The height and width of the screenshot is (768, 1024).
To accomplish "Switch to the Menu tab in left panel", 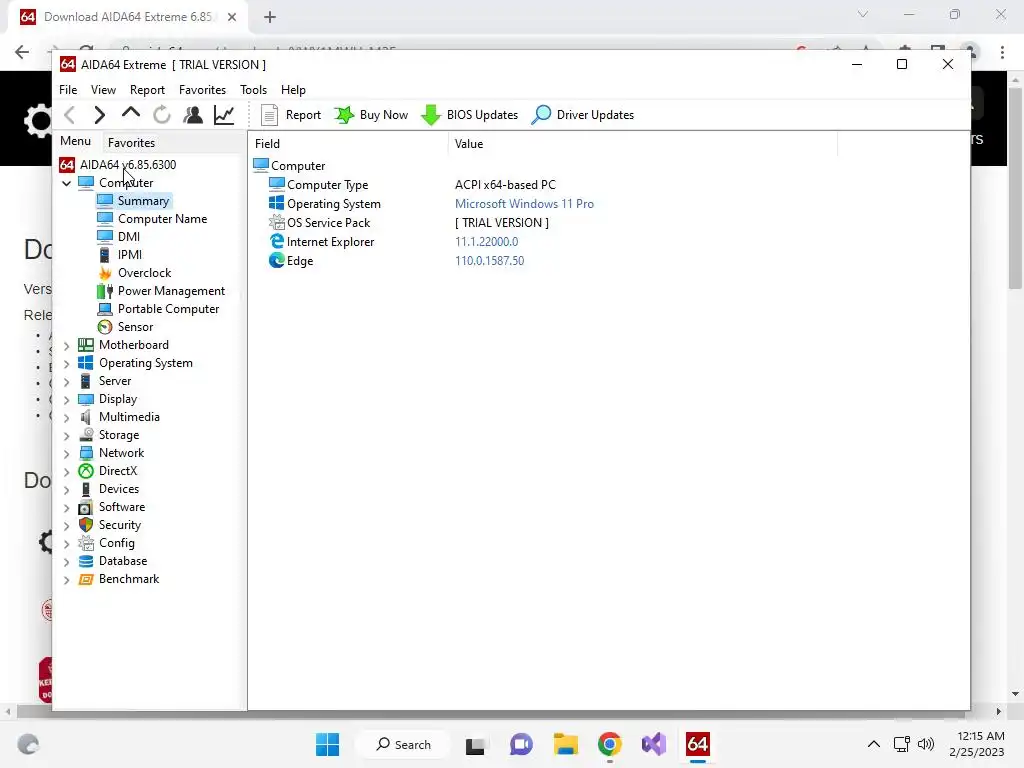I will [76, 141].
